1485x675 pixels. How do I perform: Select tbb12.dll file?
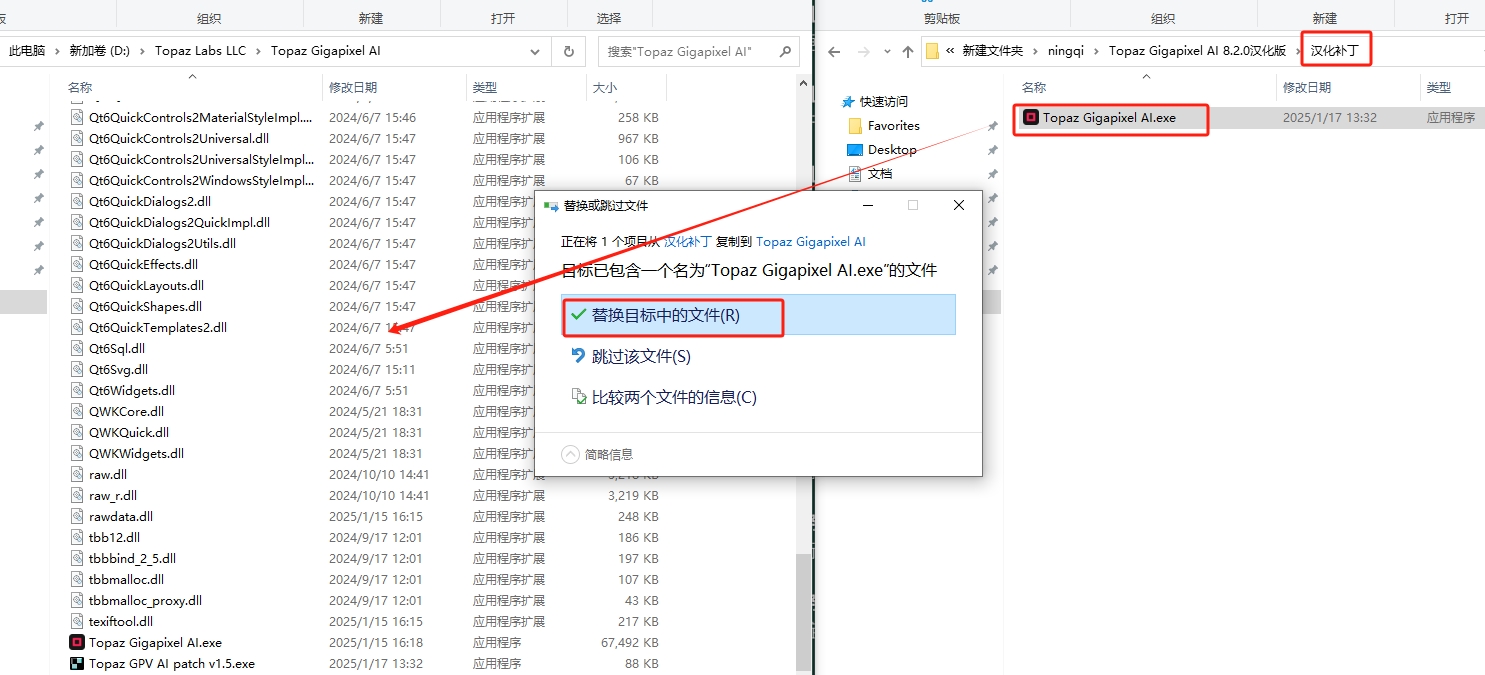click(114, 538)
